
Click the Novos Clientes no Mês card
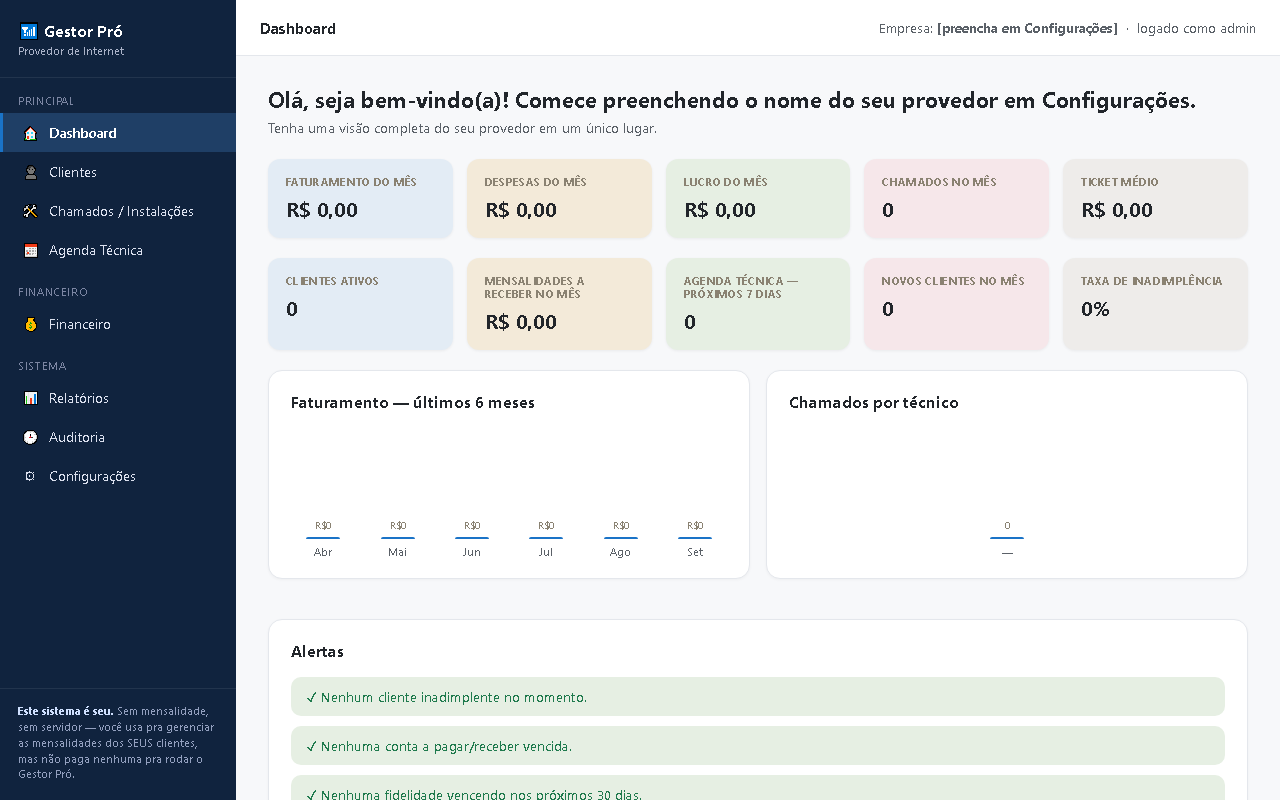coord(956,304)
